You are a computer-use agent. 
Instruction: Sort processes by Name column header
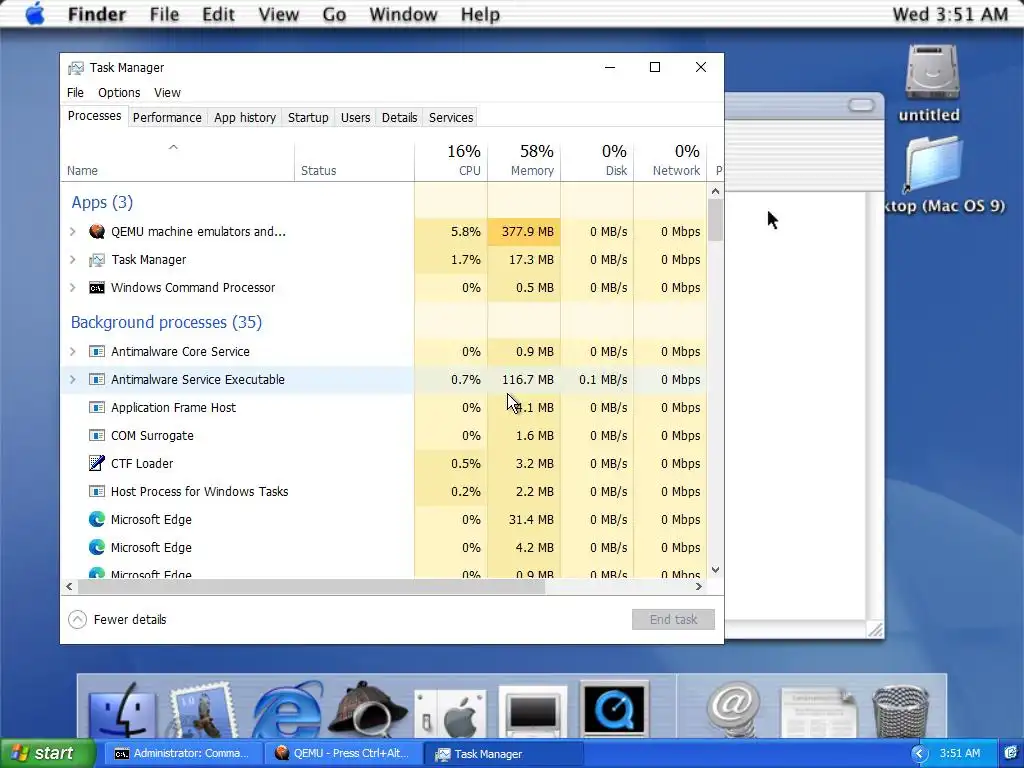(x=177, y=160)
